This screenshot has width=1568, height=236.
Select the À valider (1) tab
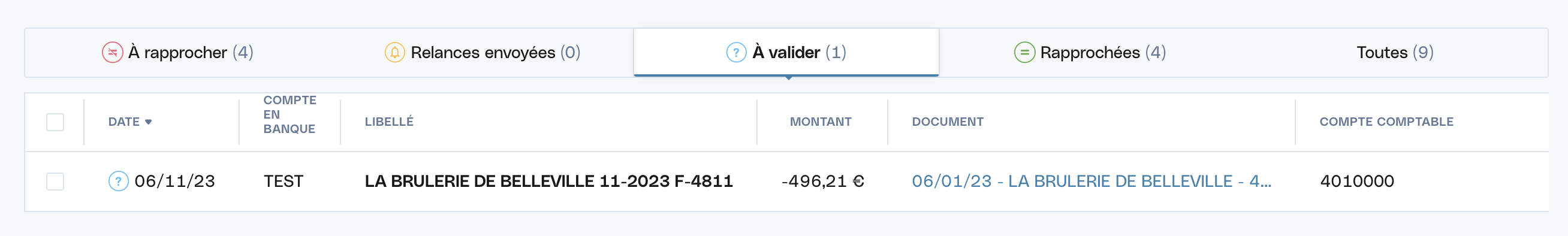[x=786, y=52]
